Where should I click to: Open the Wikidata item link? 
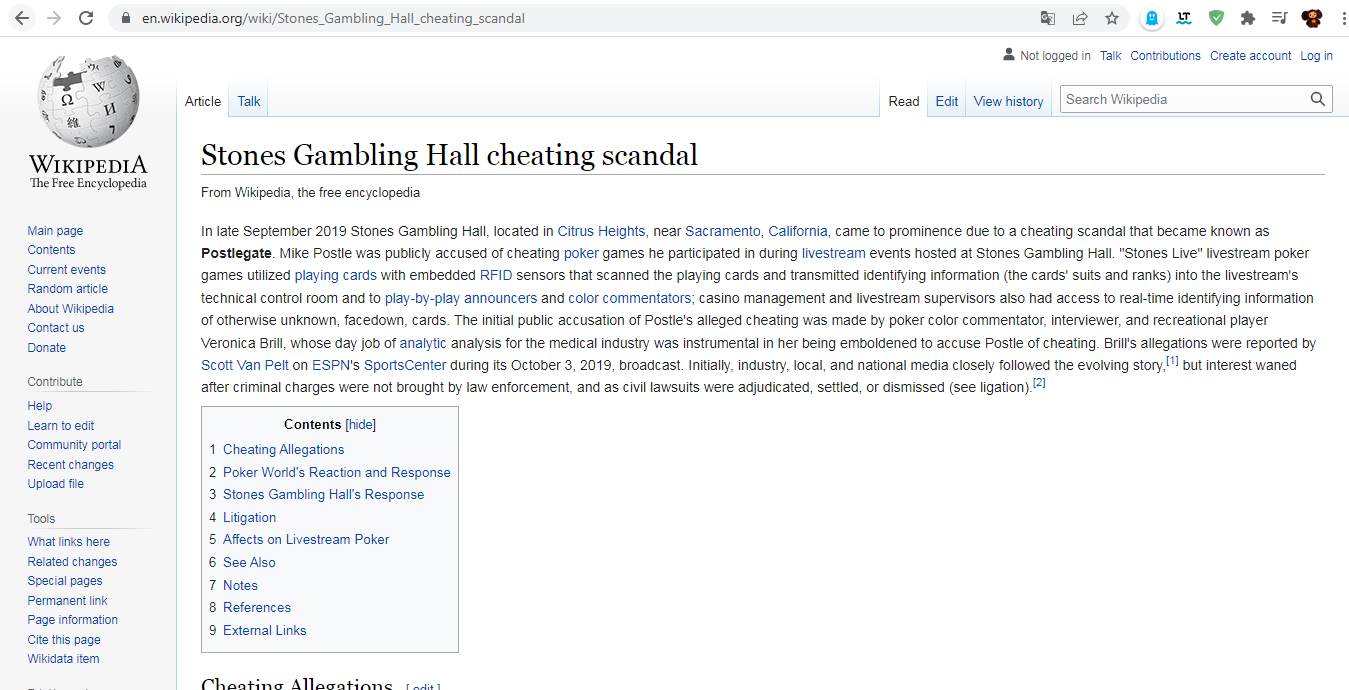pyautogui.click(x=63, y=659)
